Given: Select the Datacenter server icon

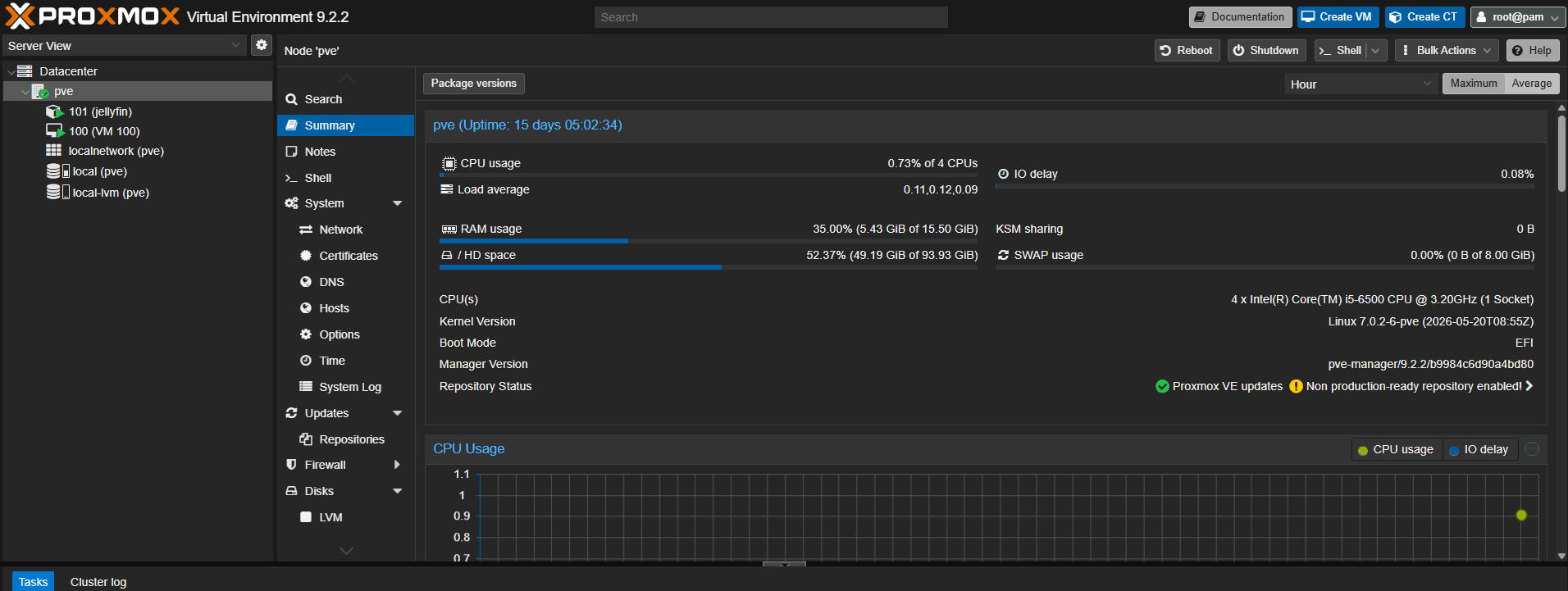Looking at the screenshot, I should point(25,71).
